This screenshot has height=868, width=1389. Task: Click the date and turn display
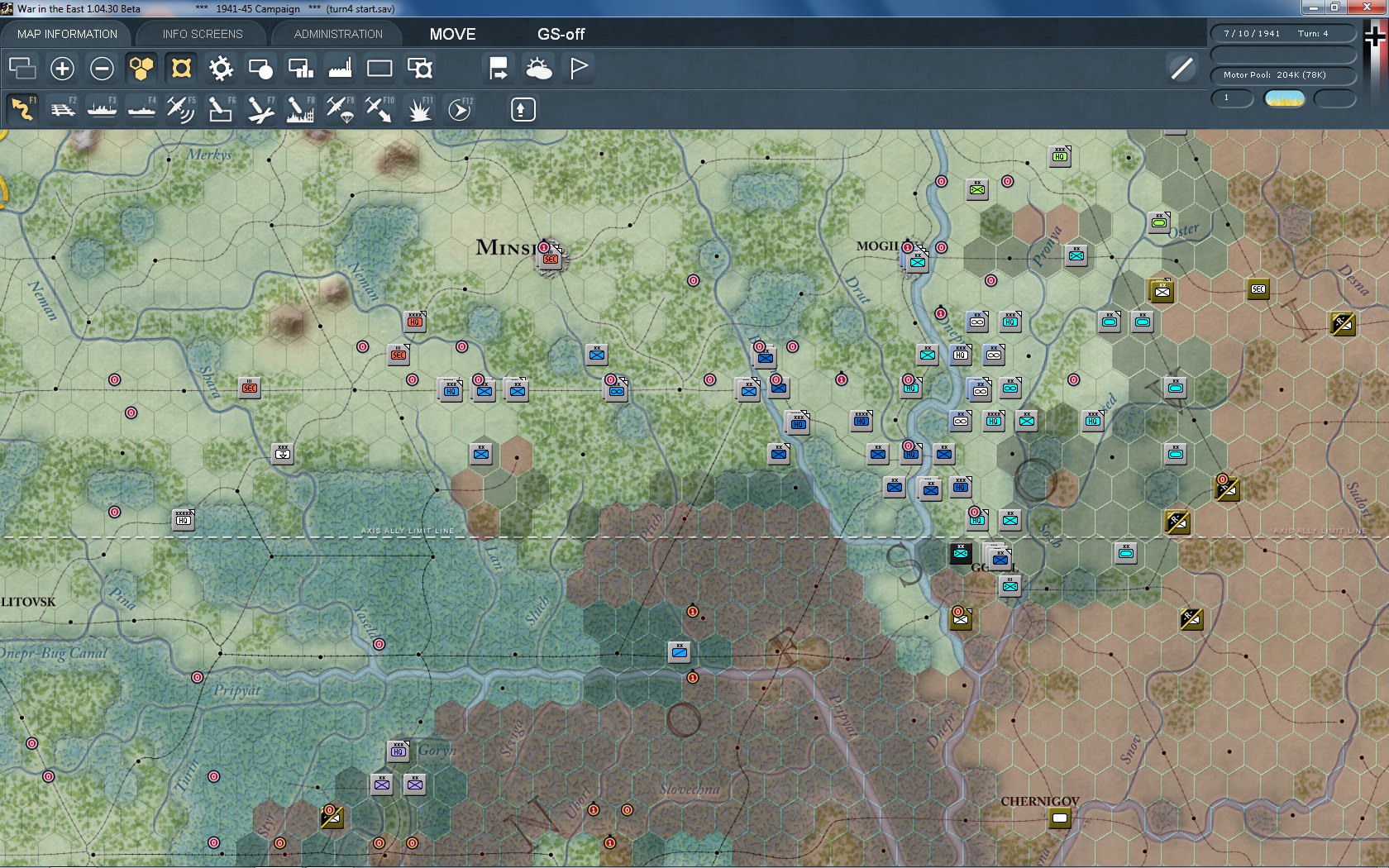(x=1284, y=33)
